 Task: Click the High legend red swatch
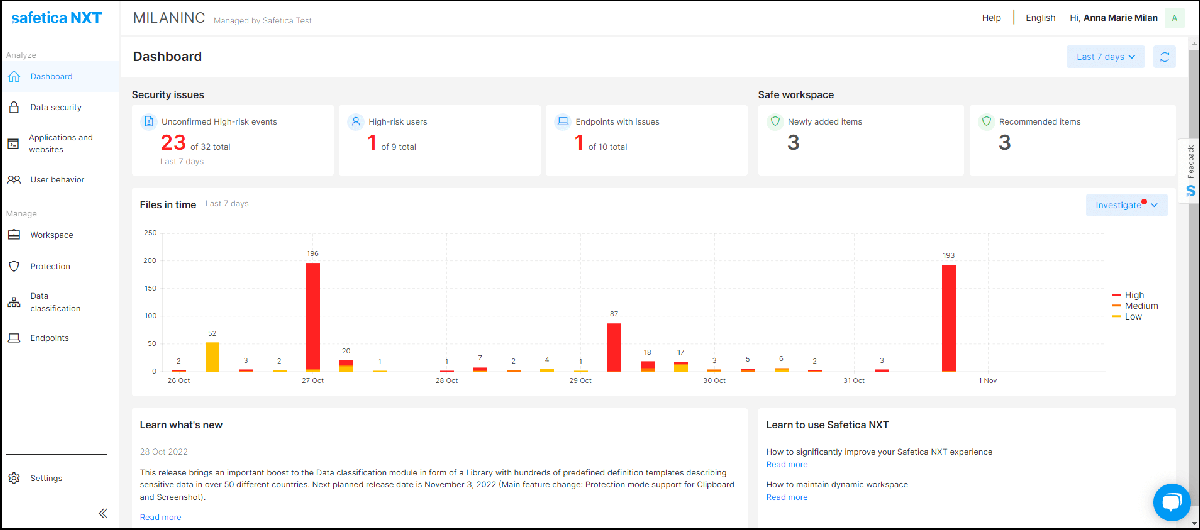click(x=1117, y=295)
